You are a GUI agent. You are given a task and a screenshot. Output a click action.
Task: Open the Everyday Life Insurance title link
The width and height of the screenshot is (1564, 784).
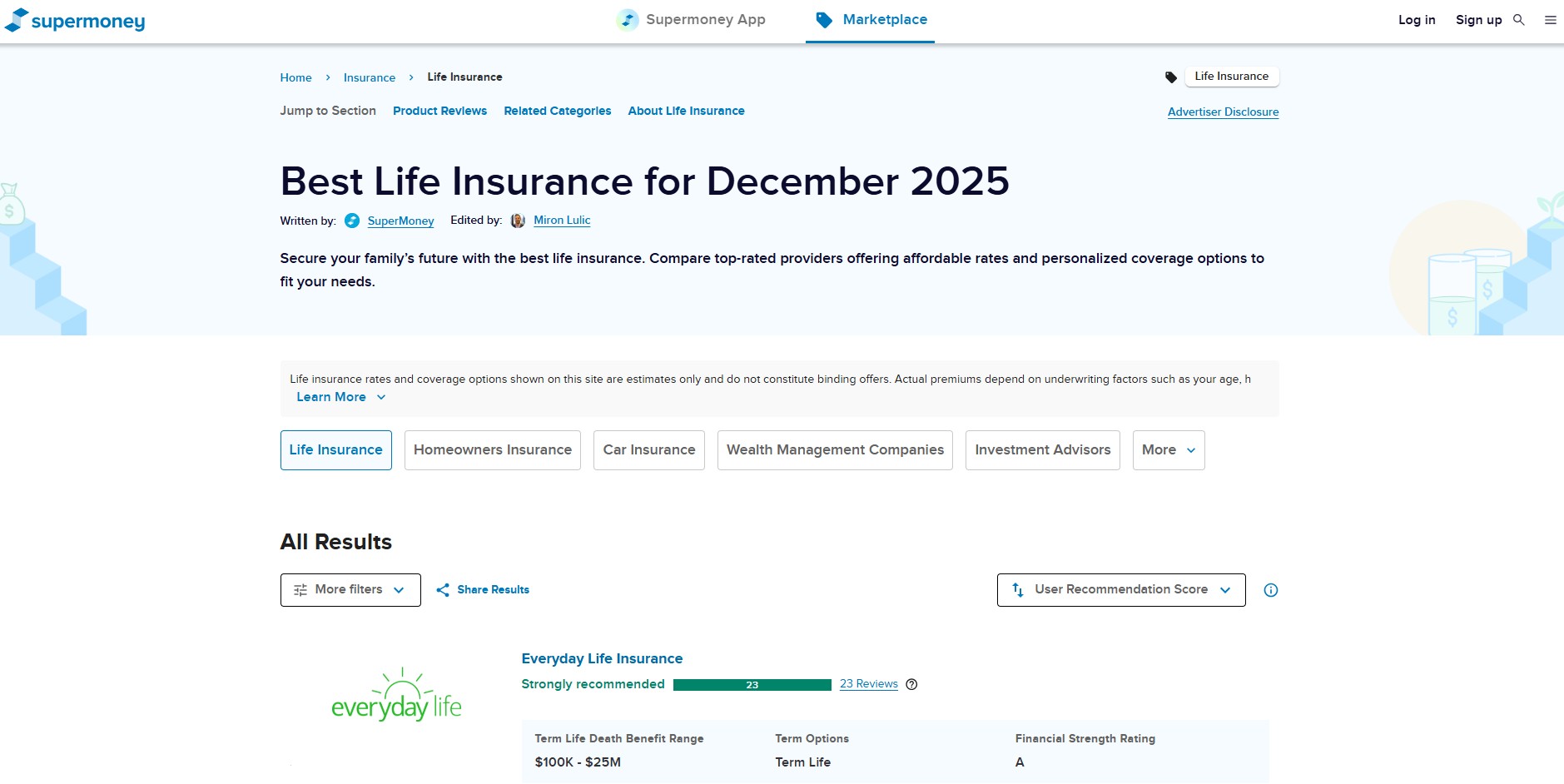click(602, 658)
